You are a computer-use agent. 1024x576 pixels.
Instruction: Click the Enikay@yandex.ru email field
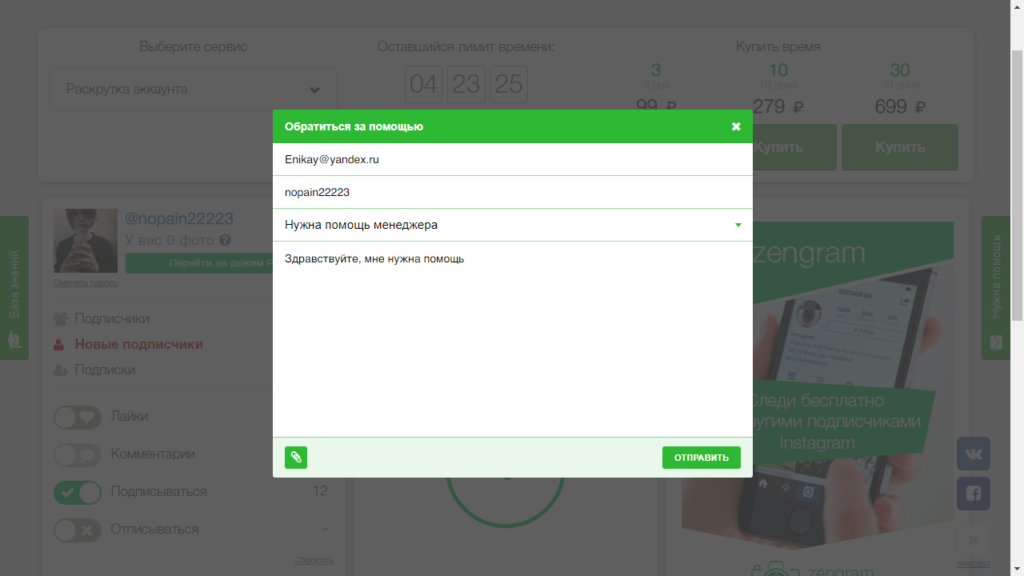(513, 159)
